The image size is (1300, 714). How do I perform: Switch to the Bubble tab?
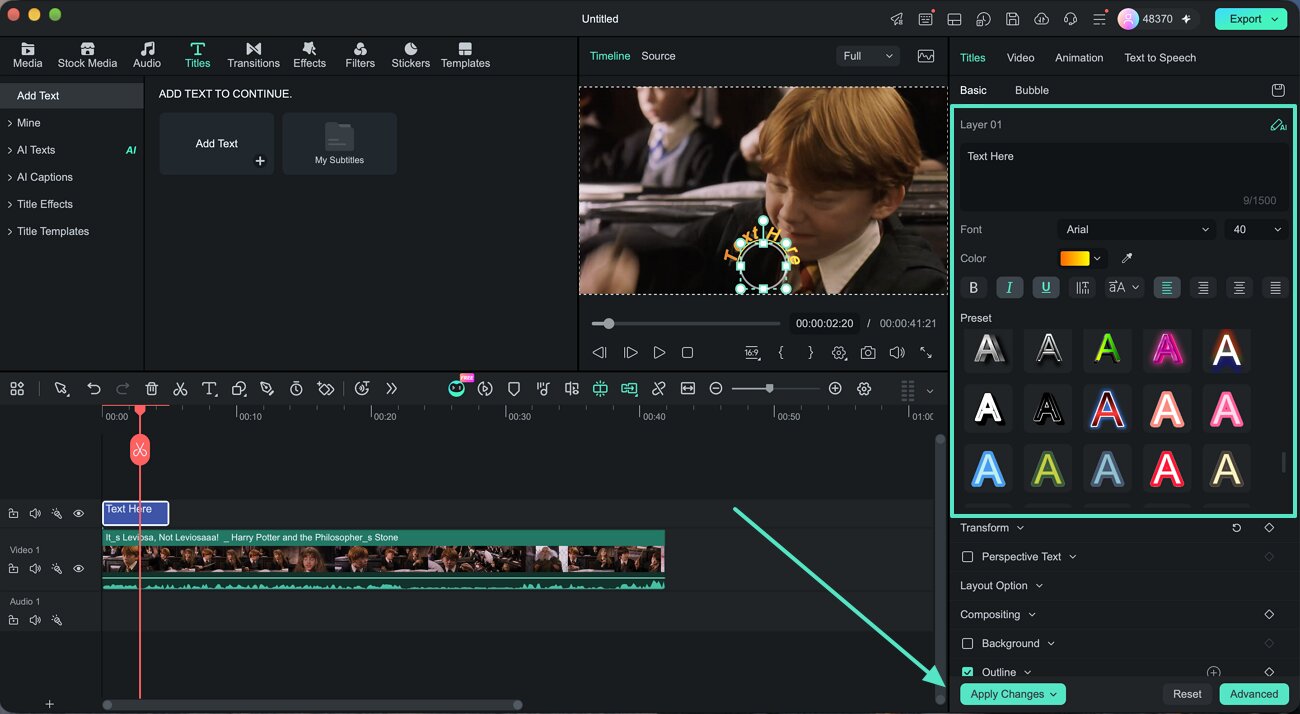(1032, 90)
